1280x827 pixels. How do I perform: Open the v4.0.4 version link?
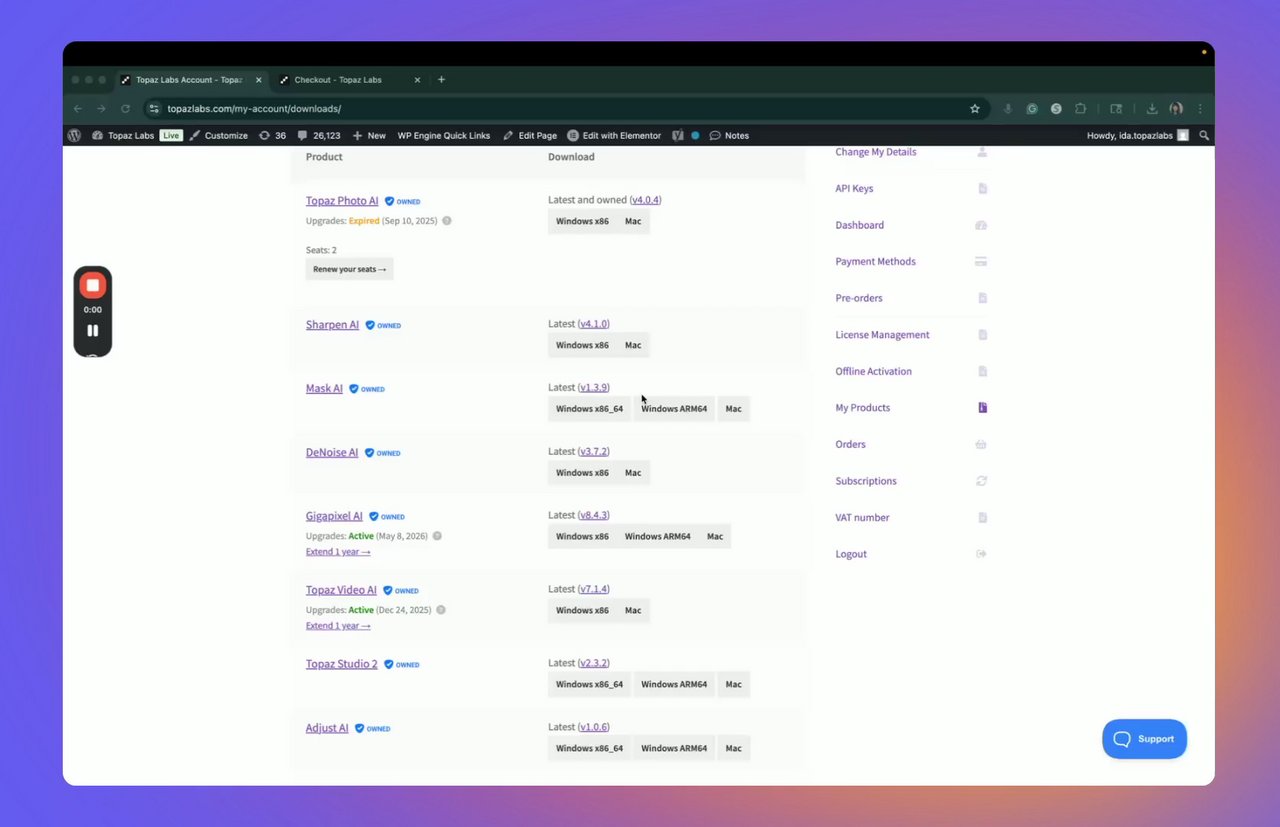click(646, 200)
